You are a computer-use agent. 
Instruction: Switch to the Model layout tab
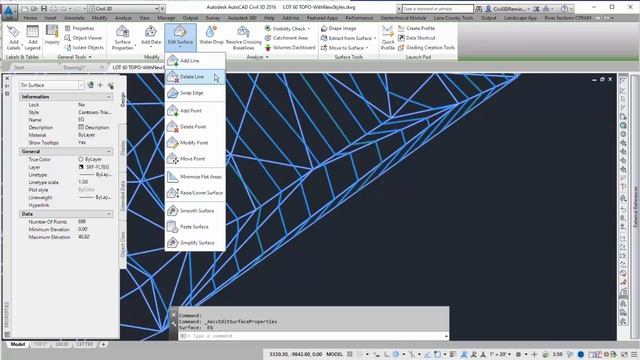pos(18,344)
